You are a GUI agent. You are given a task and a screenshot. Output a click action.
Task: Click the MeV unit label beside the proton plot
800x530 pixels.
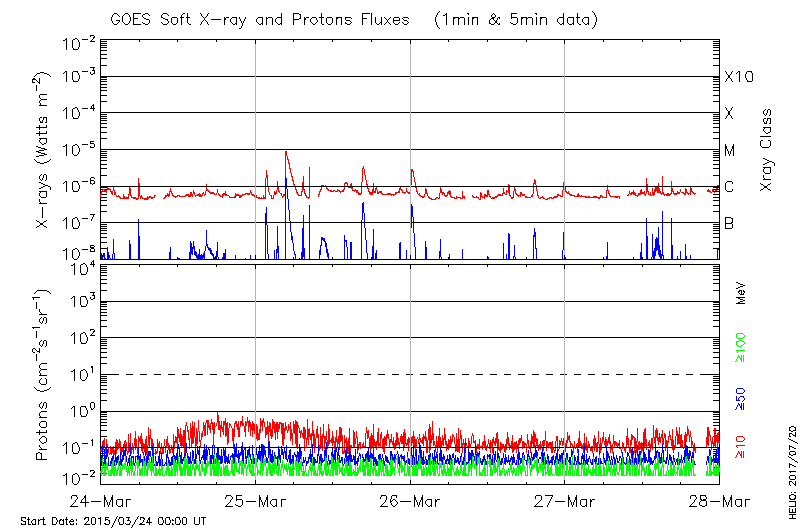tap(742, 295)
